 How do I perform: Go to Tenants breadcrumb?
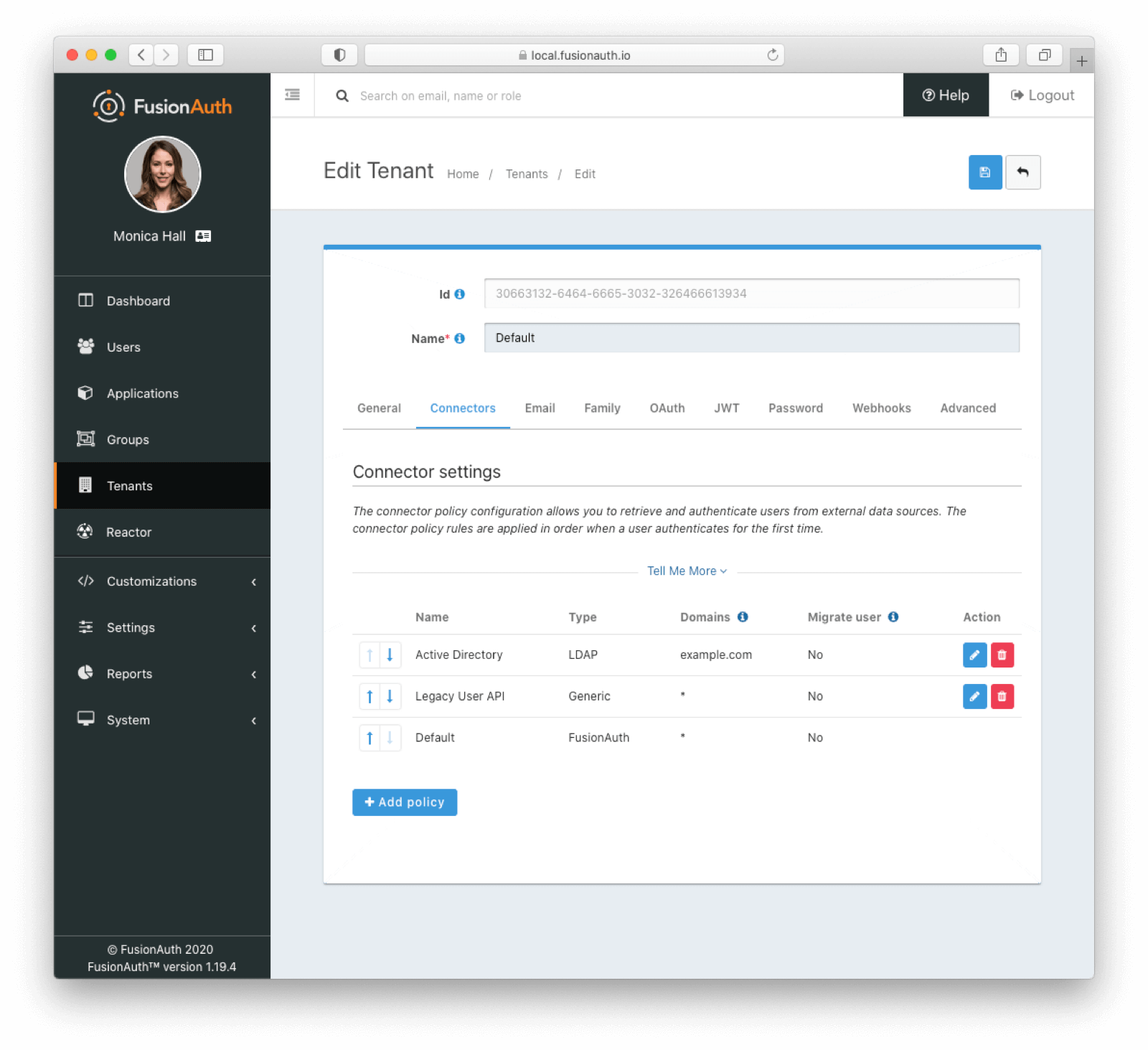(527, 174)
